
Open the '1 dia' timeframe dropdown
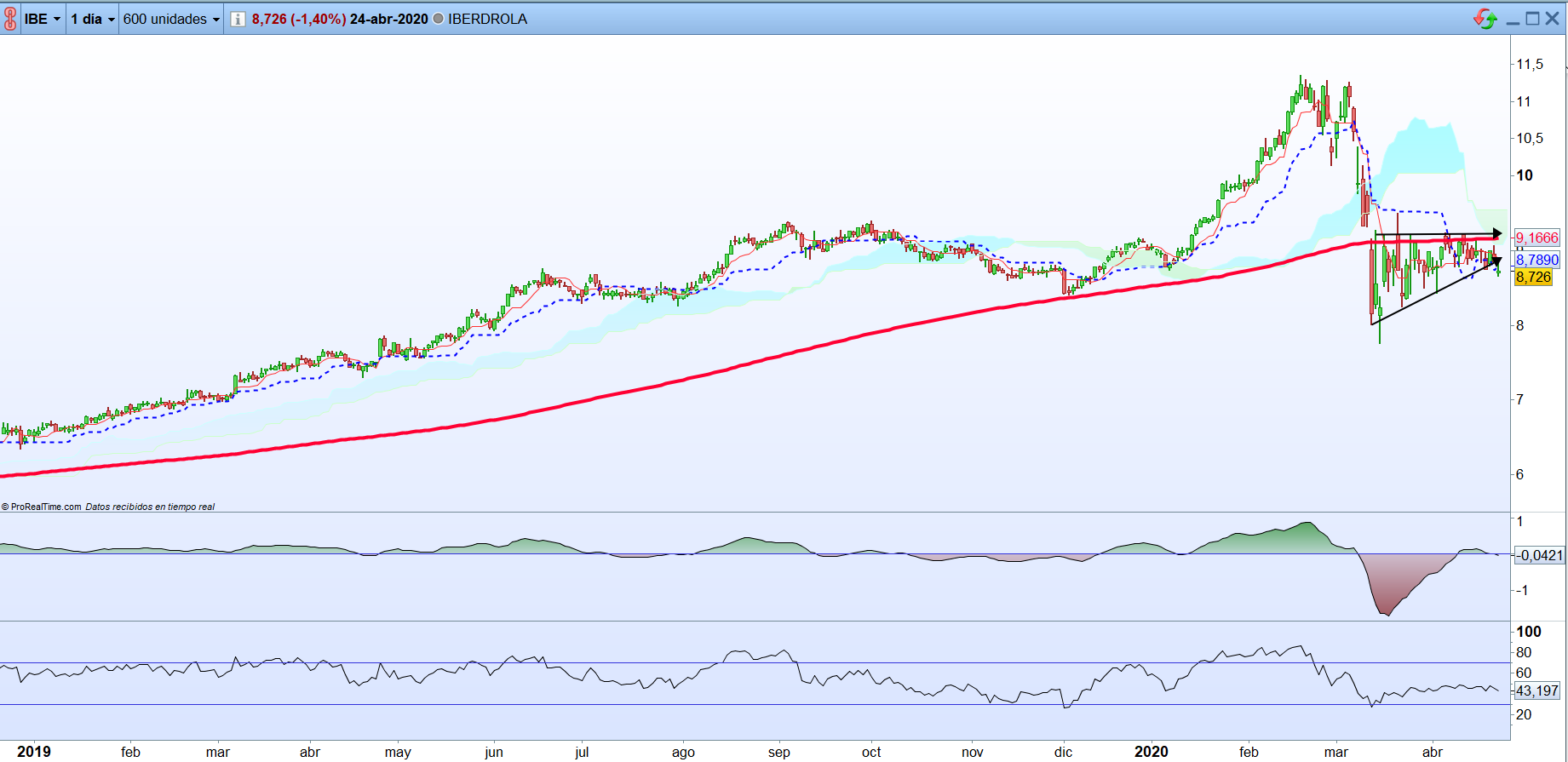point(93,19)
